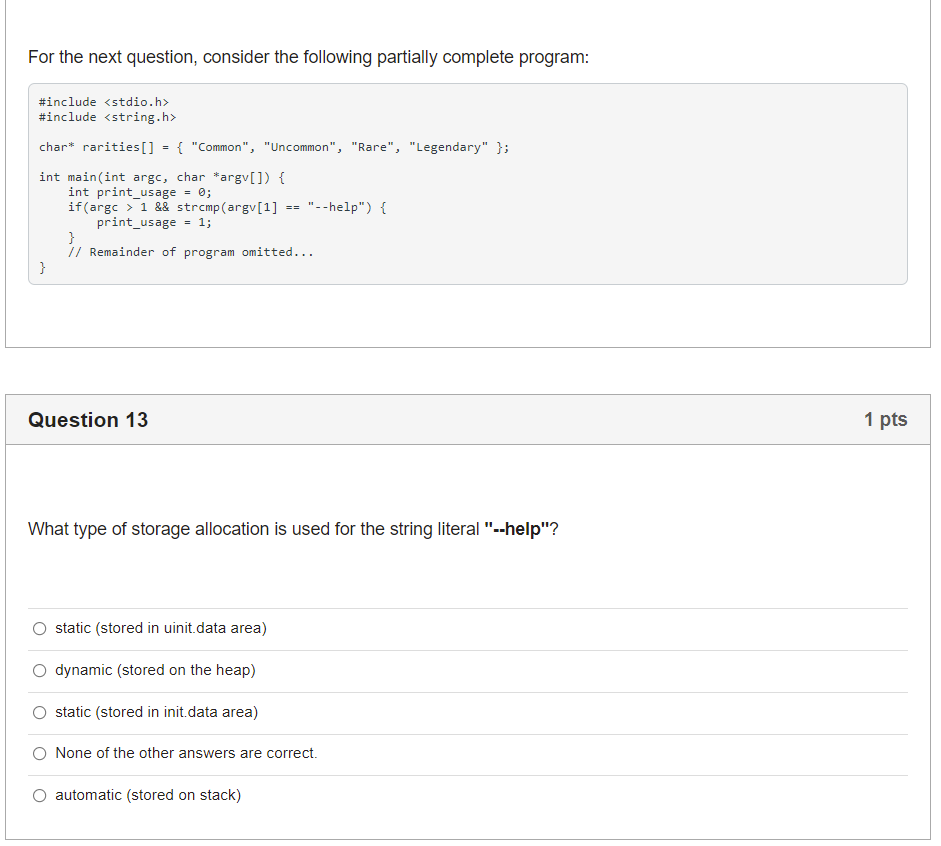This screenshot has height=846, width=941.
Task: Click the 'print_usage = 1;' code line
Action: 154,222
